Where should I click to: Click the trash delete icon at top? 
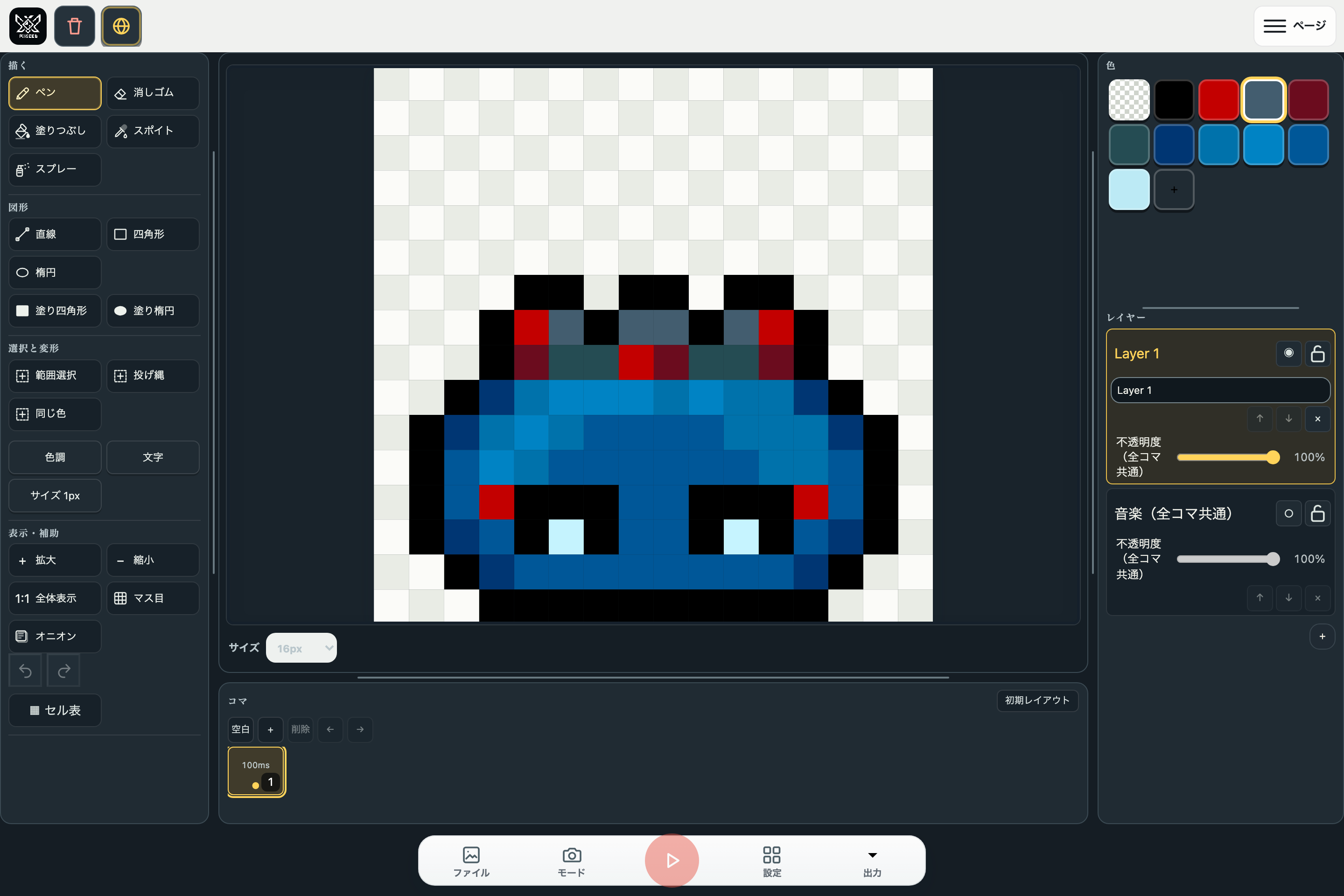(74, 26)
